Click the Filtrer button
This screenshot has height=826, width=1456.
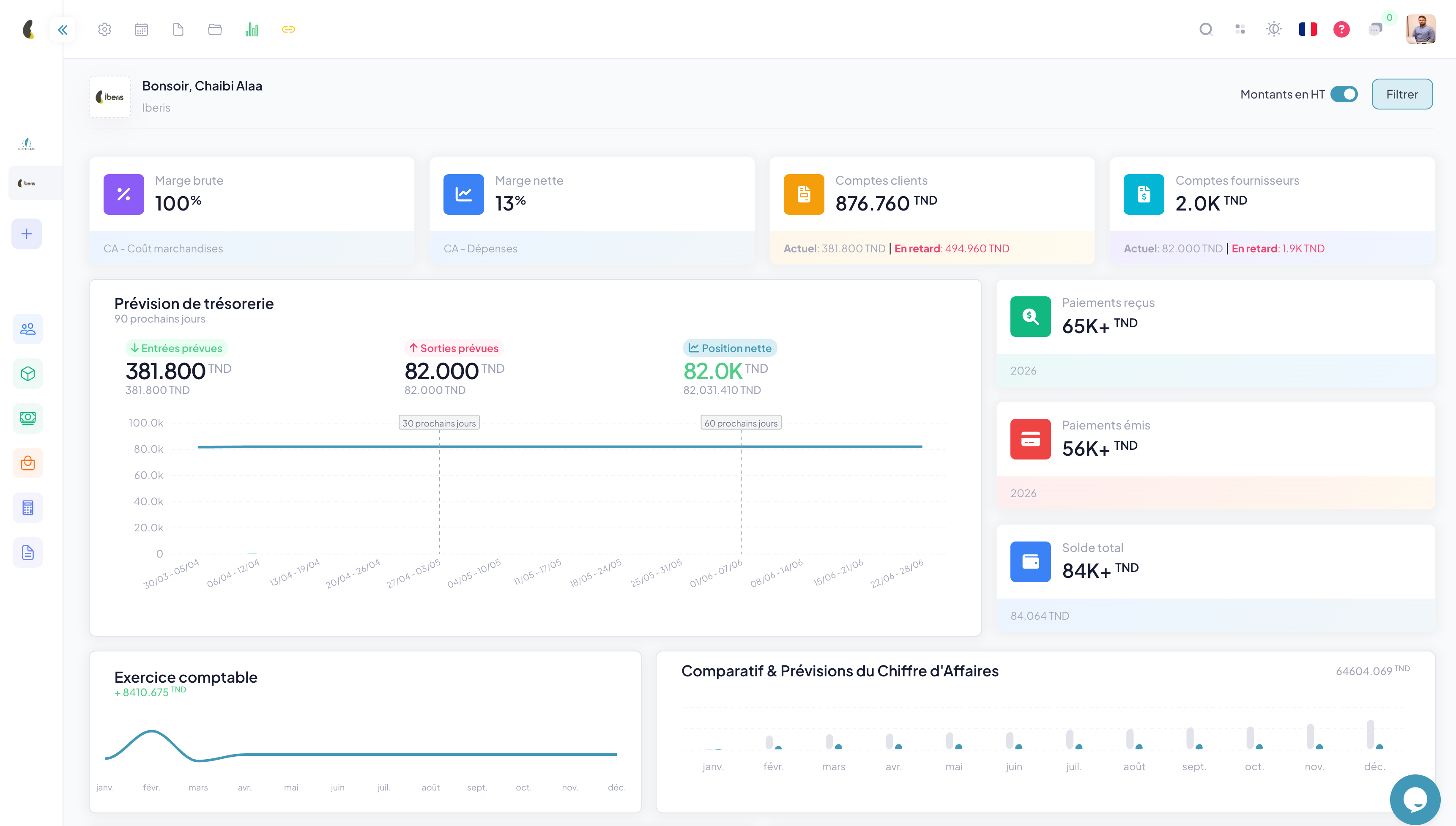1402,94
